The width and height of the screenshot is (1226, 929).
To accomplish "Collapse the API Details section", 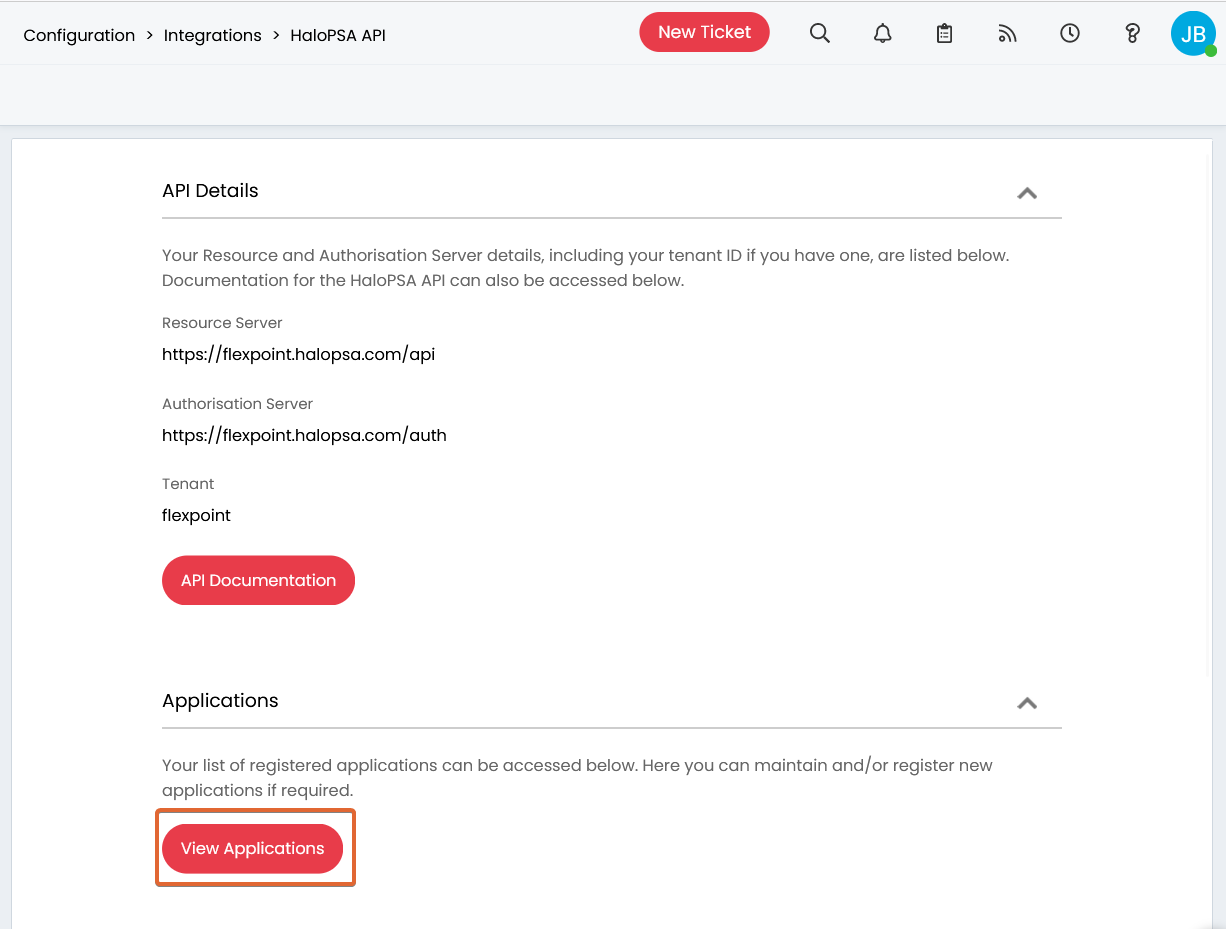I will point(1027,193).
